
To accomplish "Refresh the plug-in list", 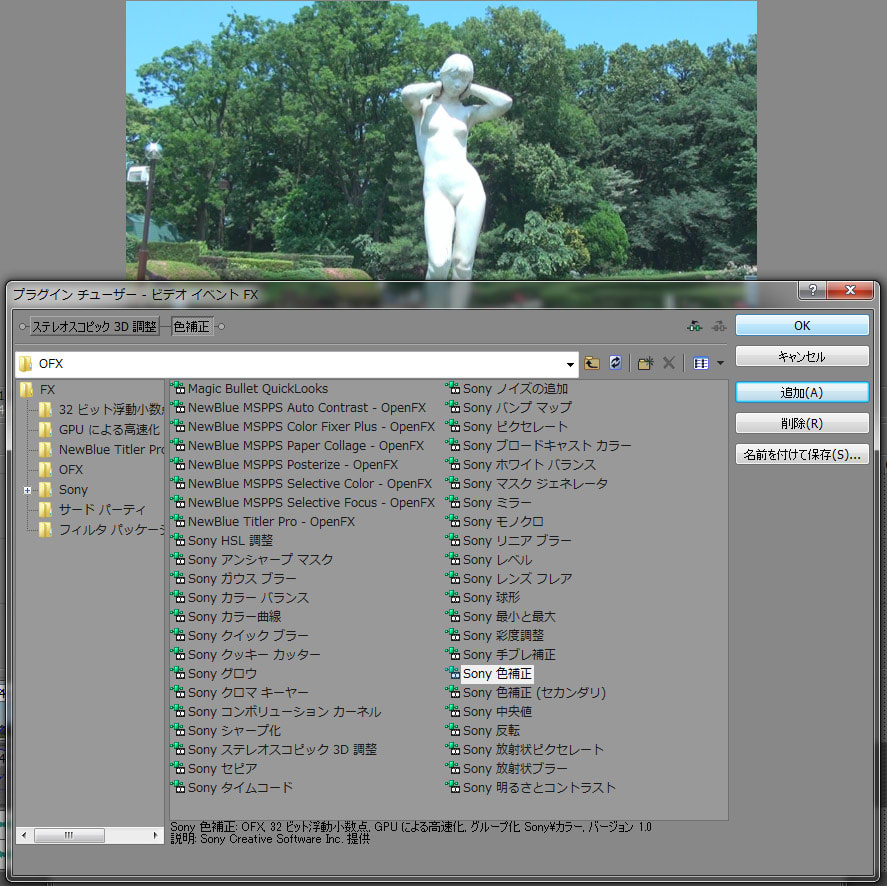I will 615,363.
